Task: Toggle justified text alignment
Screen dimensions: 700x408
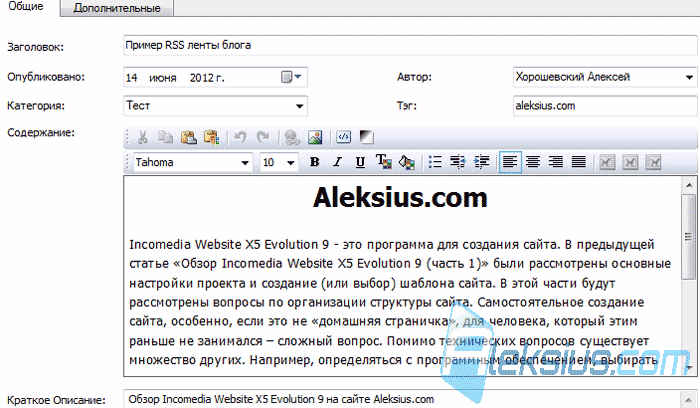Action: [579, 162]
